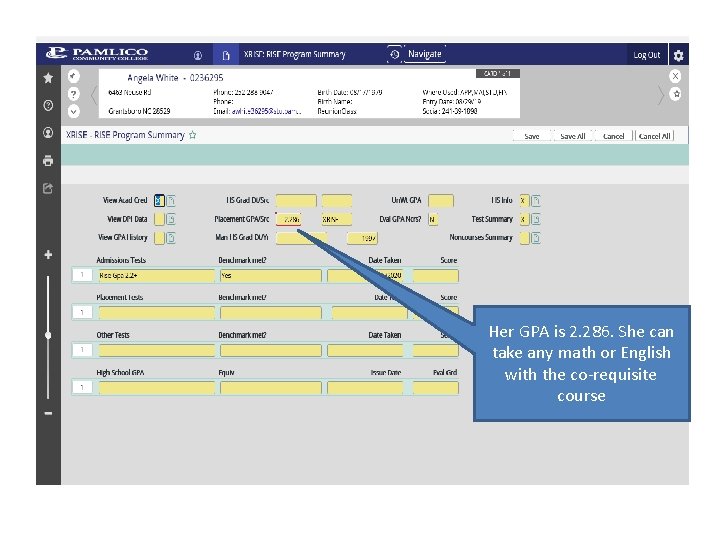Click the View Acad Cred field
Image resolution: width=720 pixels, height=540 pixels.
point(159,201)
